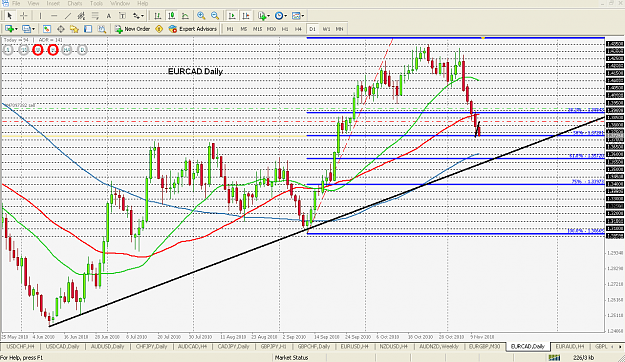This screenshot has width=625, height=362.
Task: Open MetaEditor yellow diamond icon
Action: coord(159,29)
